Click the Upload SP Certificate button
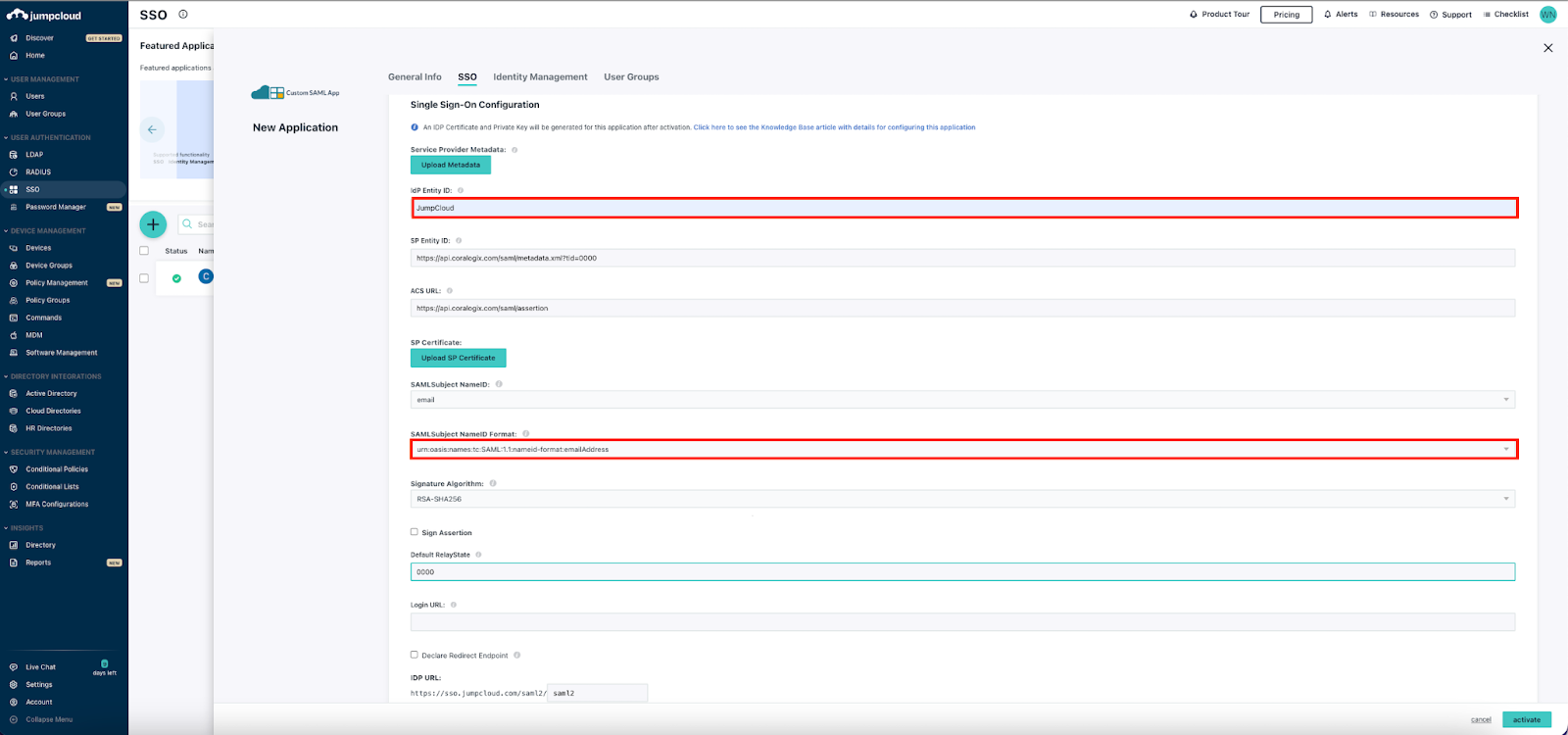 [459, 359]
